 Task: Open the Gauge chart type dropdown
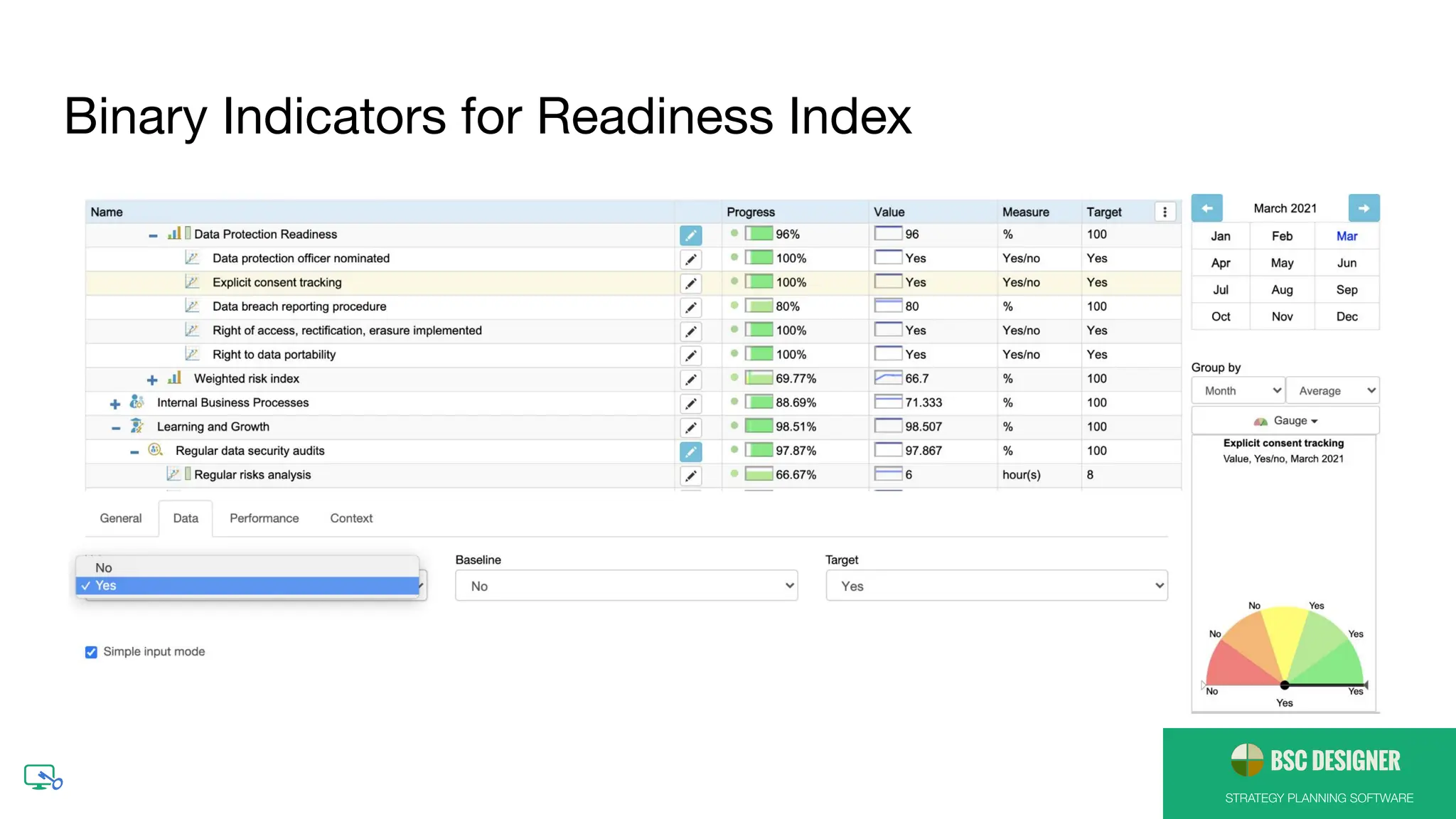1285,421
